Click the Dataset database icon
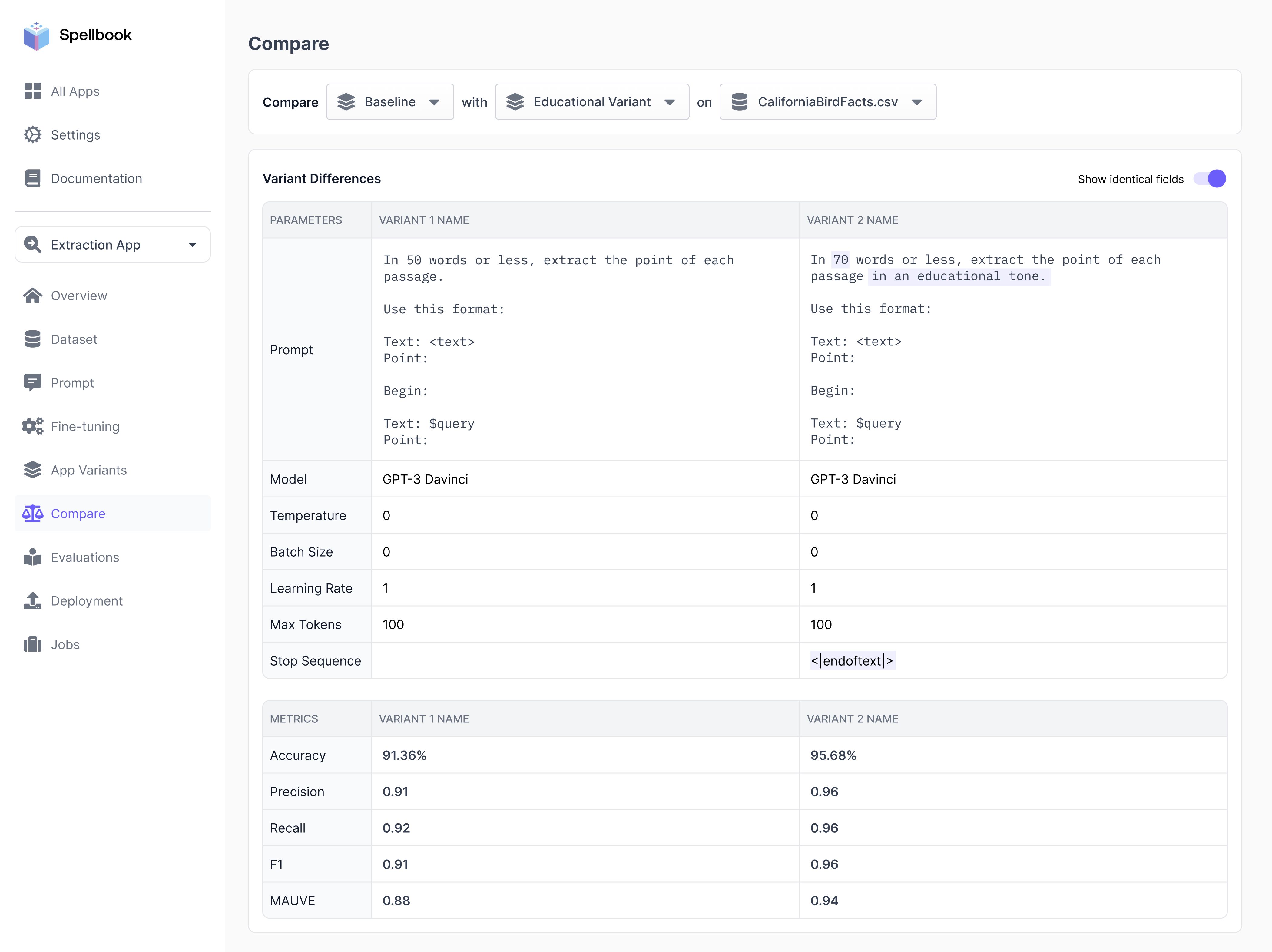 pyautogui.click(x=33, y=339)
